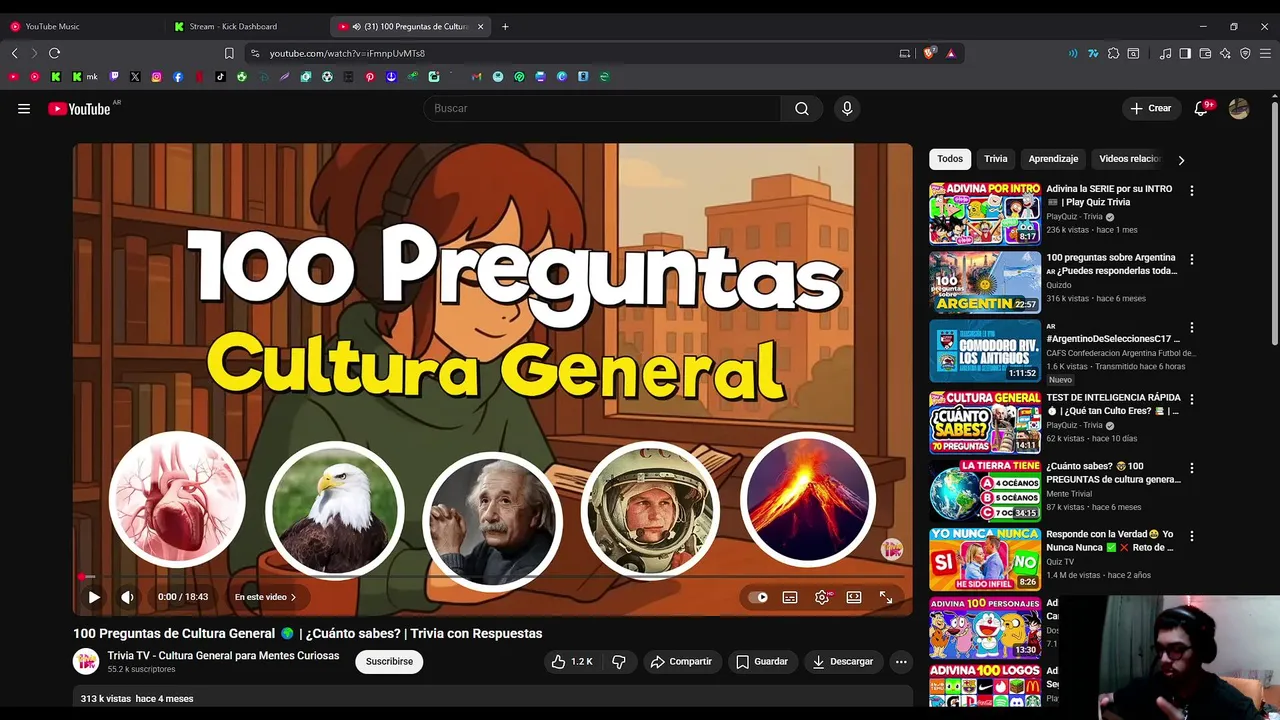
Task: Show more filter chips with right arrow
Action: (1181, 160)
